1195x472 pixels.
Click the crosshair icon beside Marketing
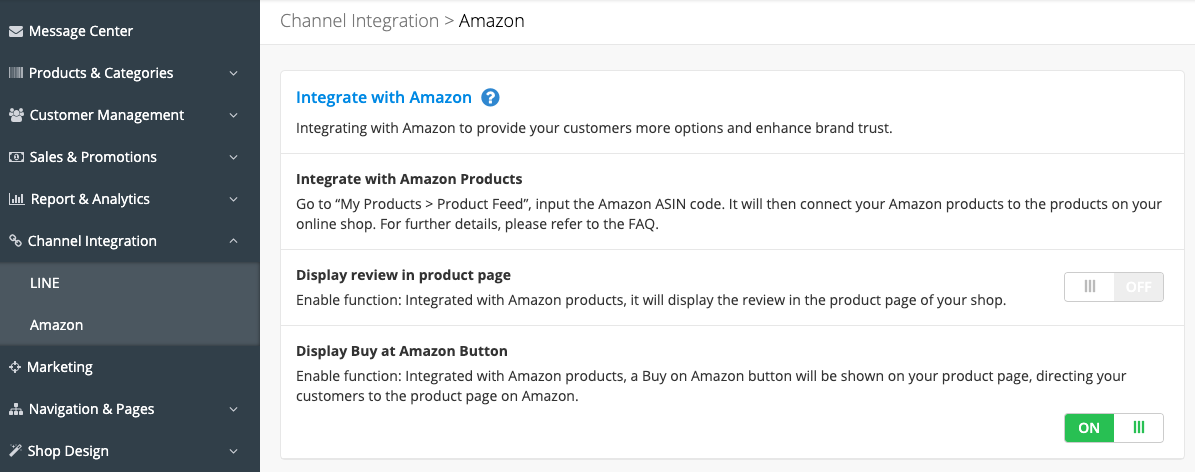click(14, 367)
